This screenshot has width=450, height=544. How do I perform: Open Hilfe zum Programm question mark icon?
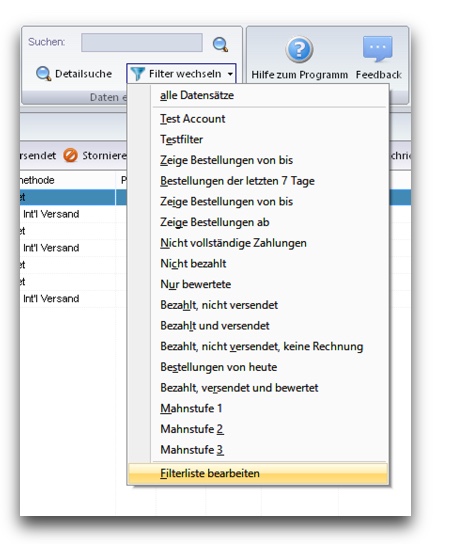(x=299, y=49)
